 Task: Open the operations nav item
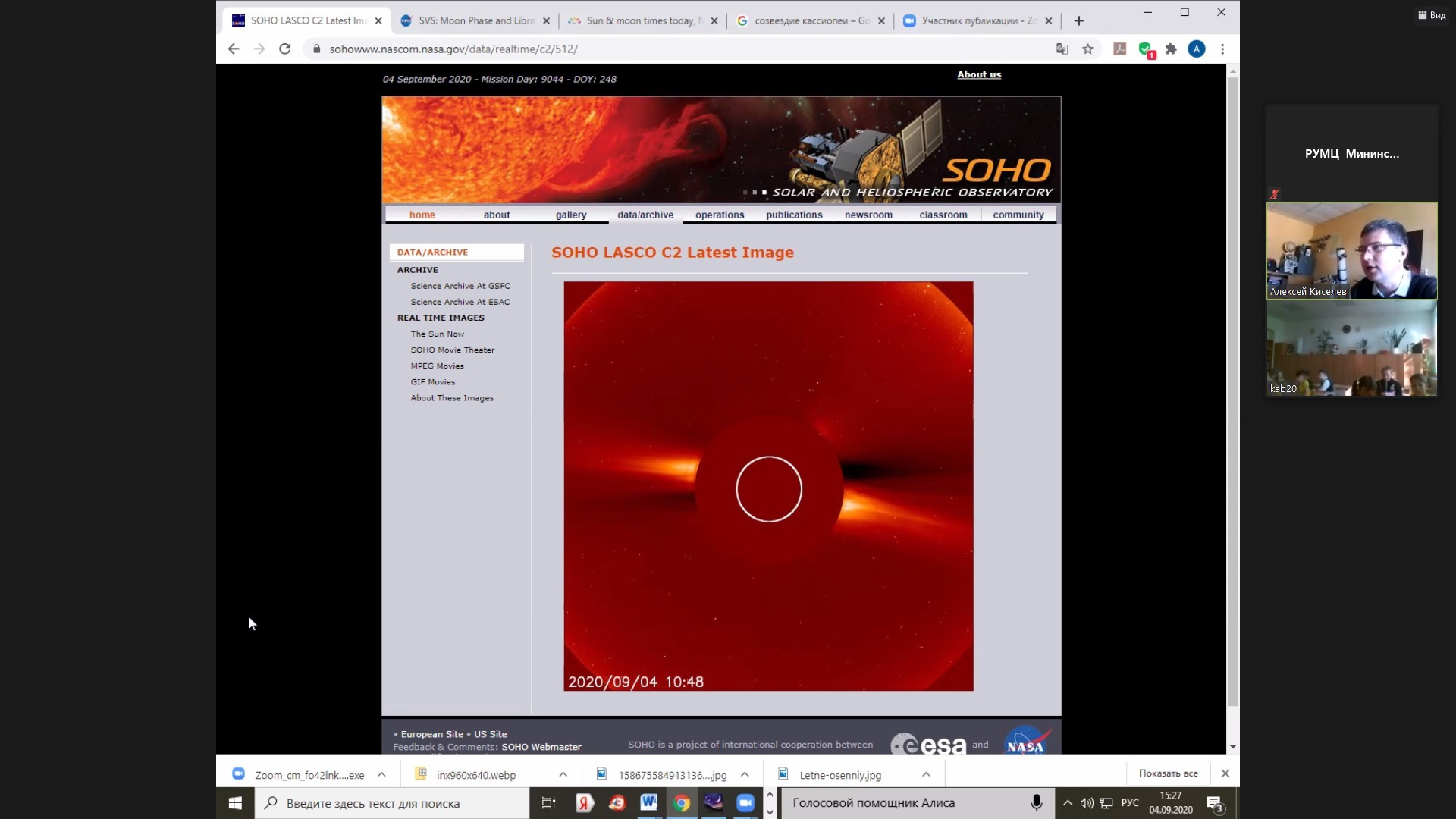click(720, 215)
